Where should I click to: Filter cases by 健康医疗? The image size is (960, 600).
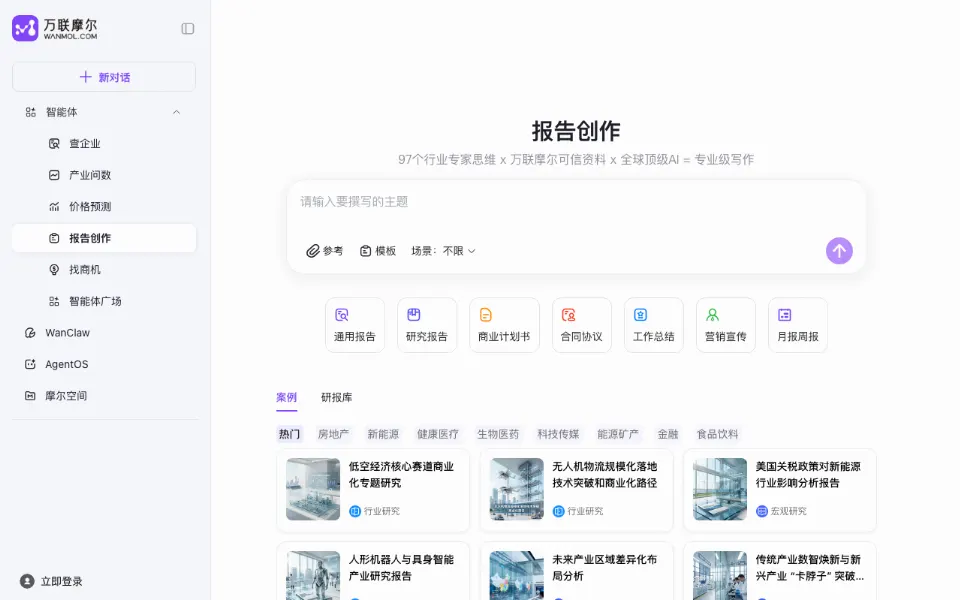(x=438, y=434)
